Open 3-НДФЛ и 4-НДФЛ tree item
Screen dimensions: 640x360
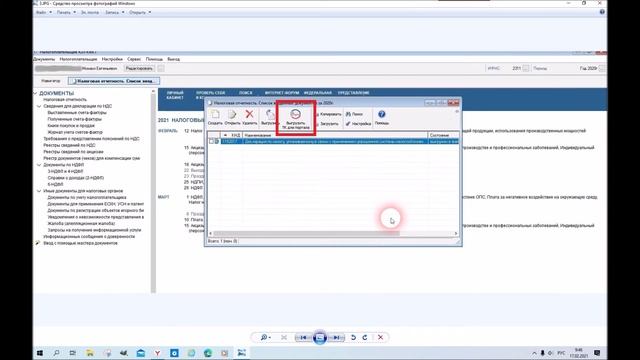[65, 171]
